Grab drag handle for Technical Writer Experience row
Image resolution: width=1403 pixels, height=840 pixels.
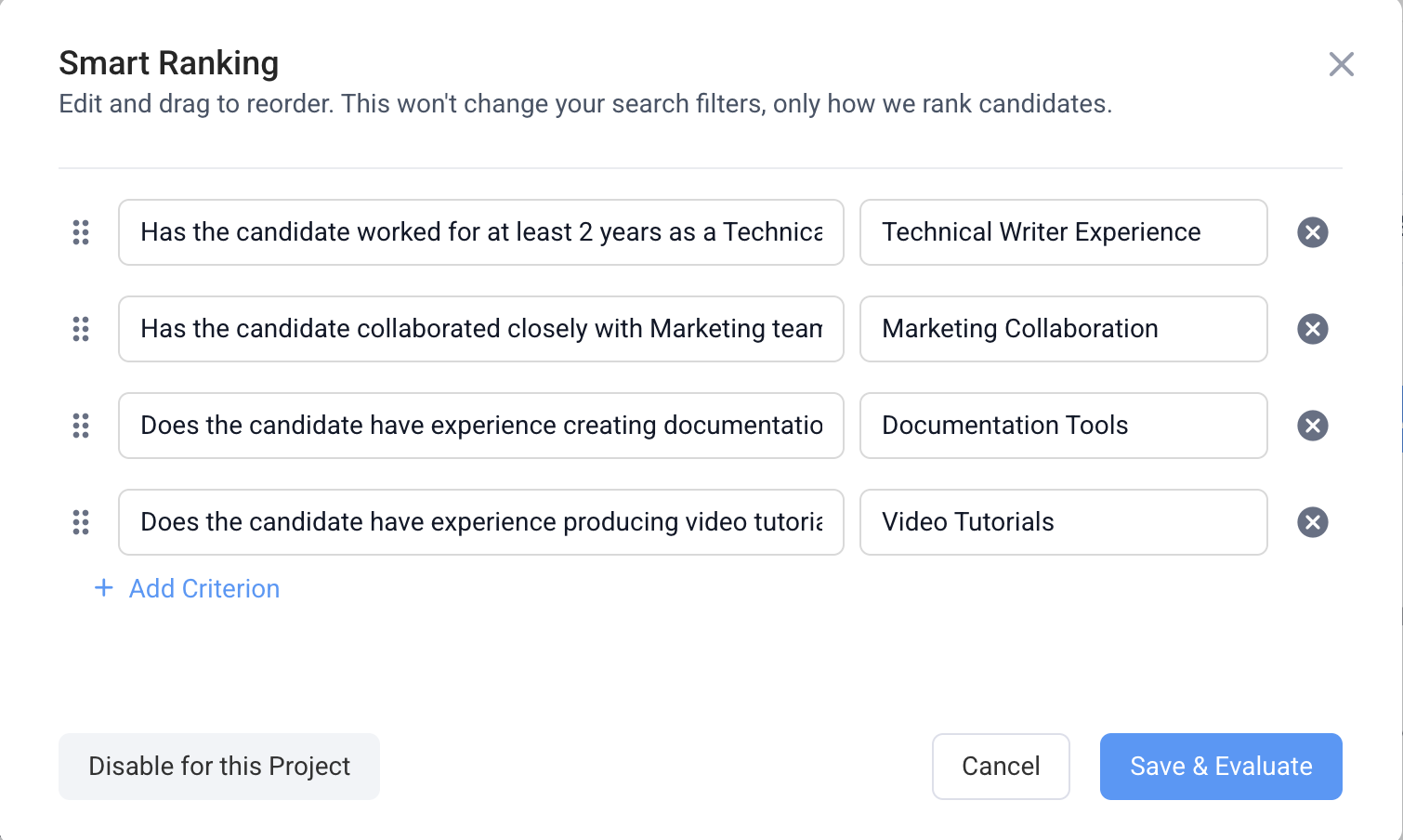(81, 232)
